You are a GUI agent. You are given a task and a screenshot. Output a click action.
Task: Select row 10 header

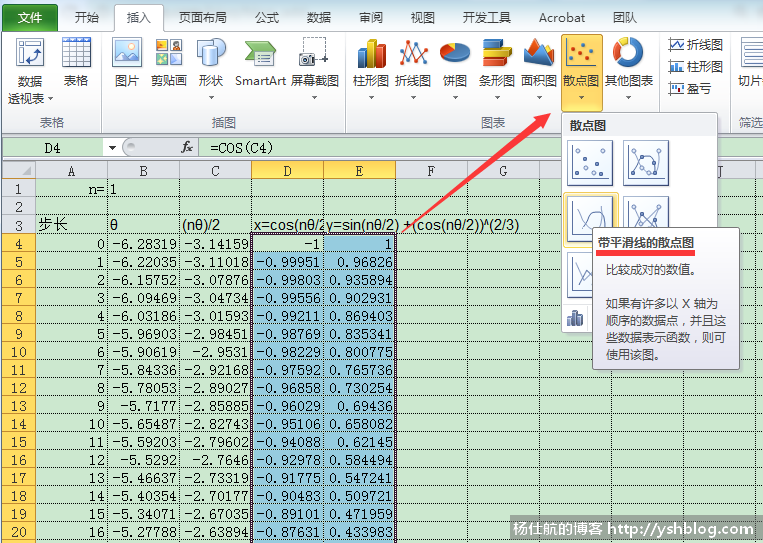click(x=19, y=352)
